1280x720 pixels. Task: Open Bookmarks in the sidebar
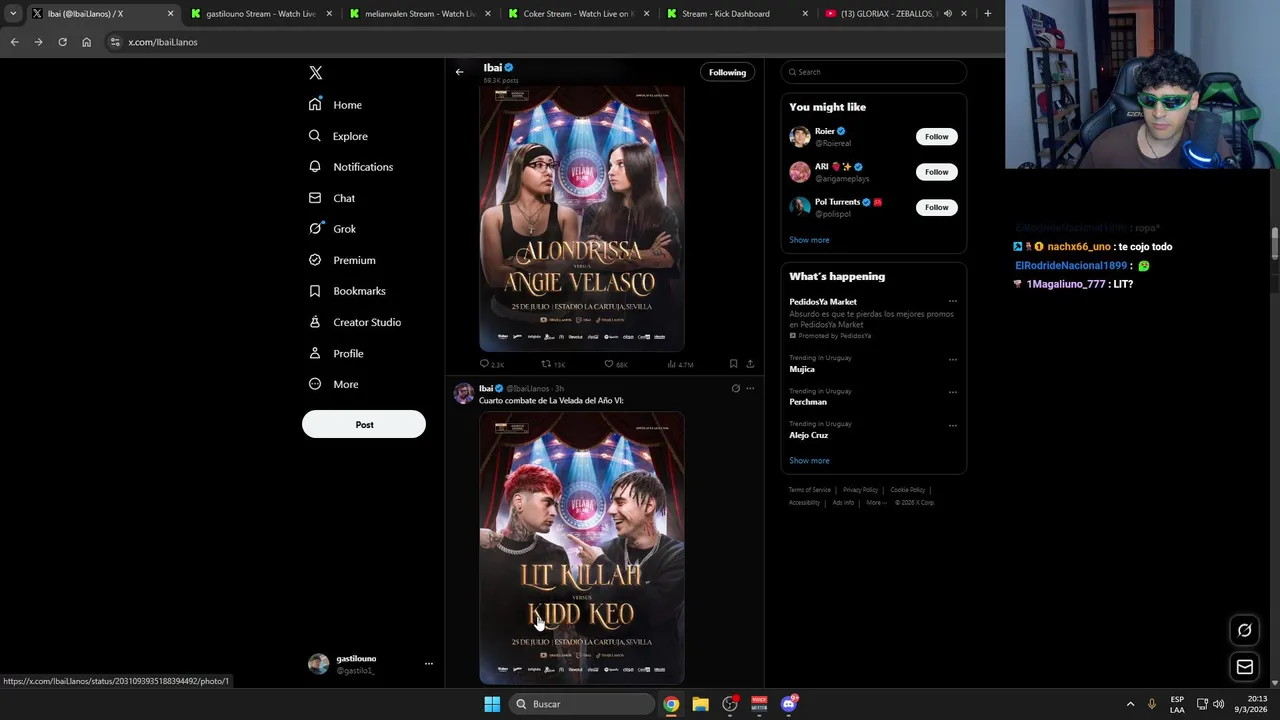tap(346, 291)
